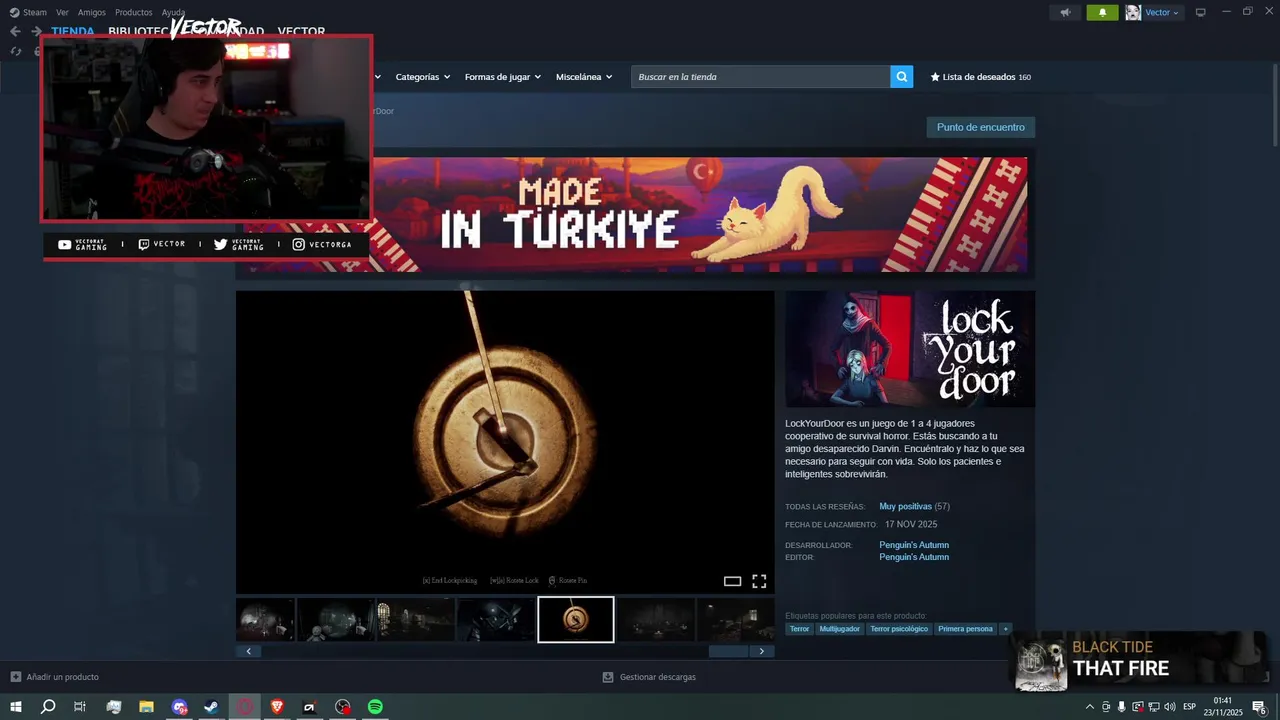This screenshot has height=720, width=1280.
Task: Click Añadir un producto
Action: click(x=62, y=677)
